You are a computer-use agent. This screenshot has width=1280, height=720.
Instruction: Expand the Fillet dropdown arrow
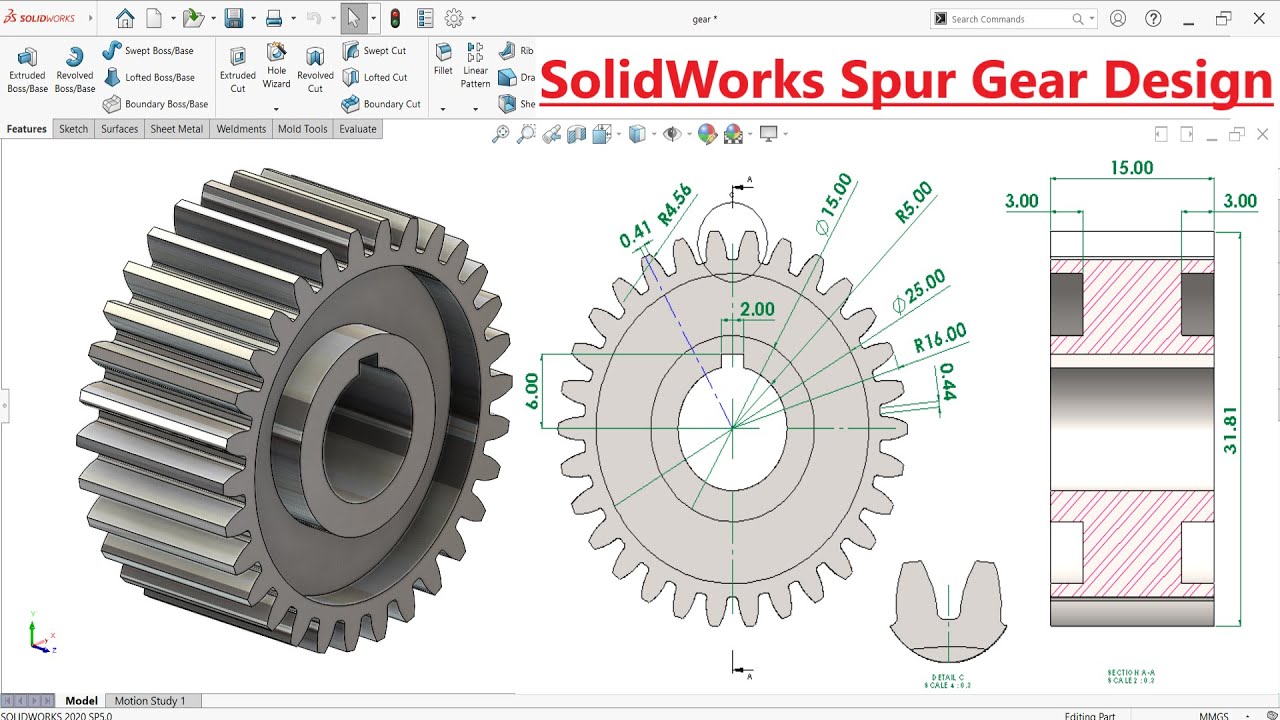coord(443,108)
